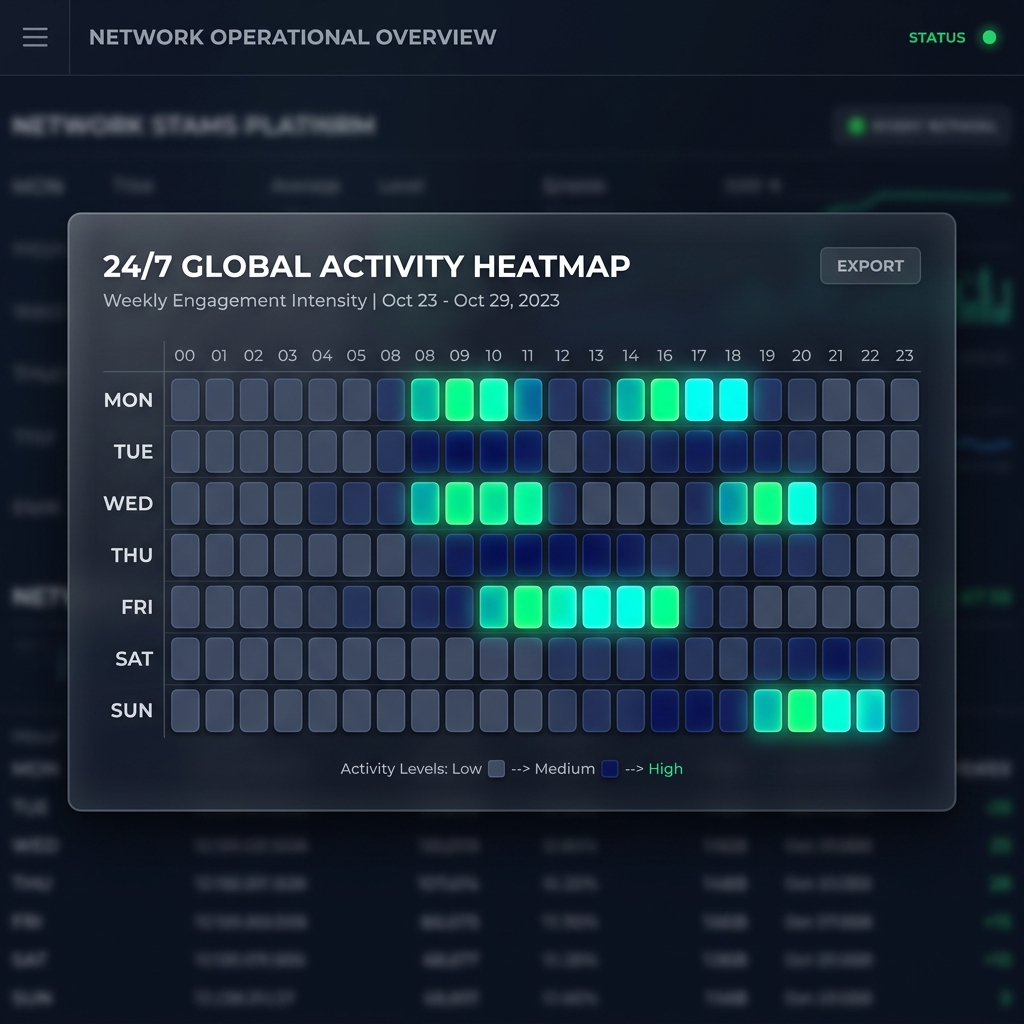
Task: Select the bright Friday cell at hour 11
Action: pyautogui.click(x=527, y=607)
